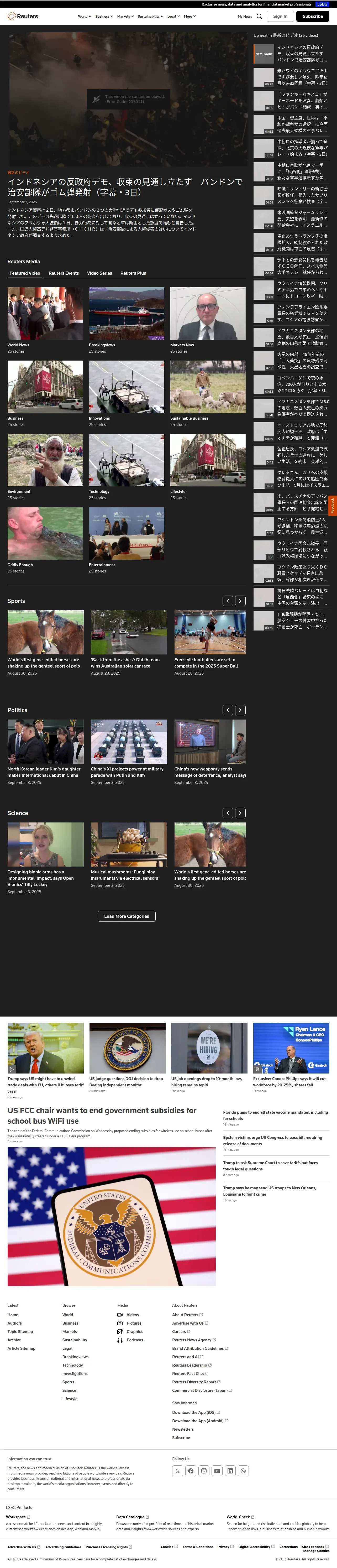337x1568 pixels.
Task: Click the Reuters logo in the header
Action: (x=23, y=17)
